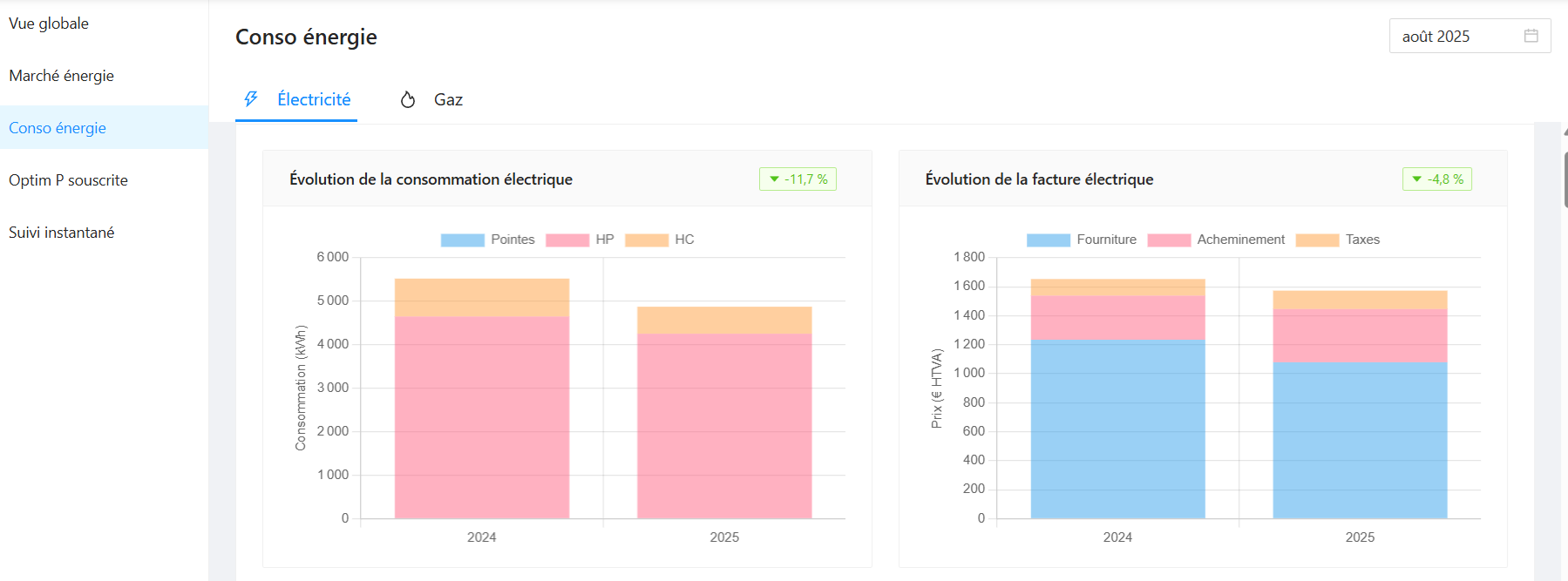Screen dimensions: 1568x581
Task: Click the lightning bolt Électricité icon
Action: (251, 99)
